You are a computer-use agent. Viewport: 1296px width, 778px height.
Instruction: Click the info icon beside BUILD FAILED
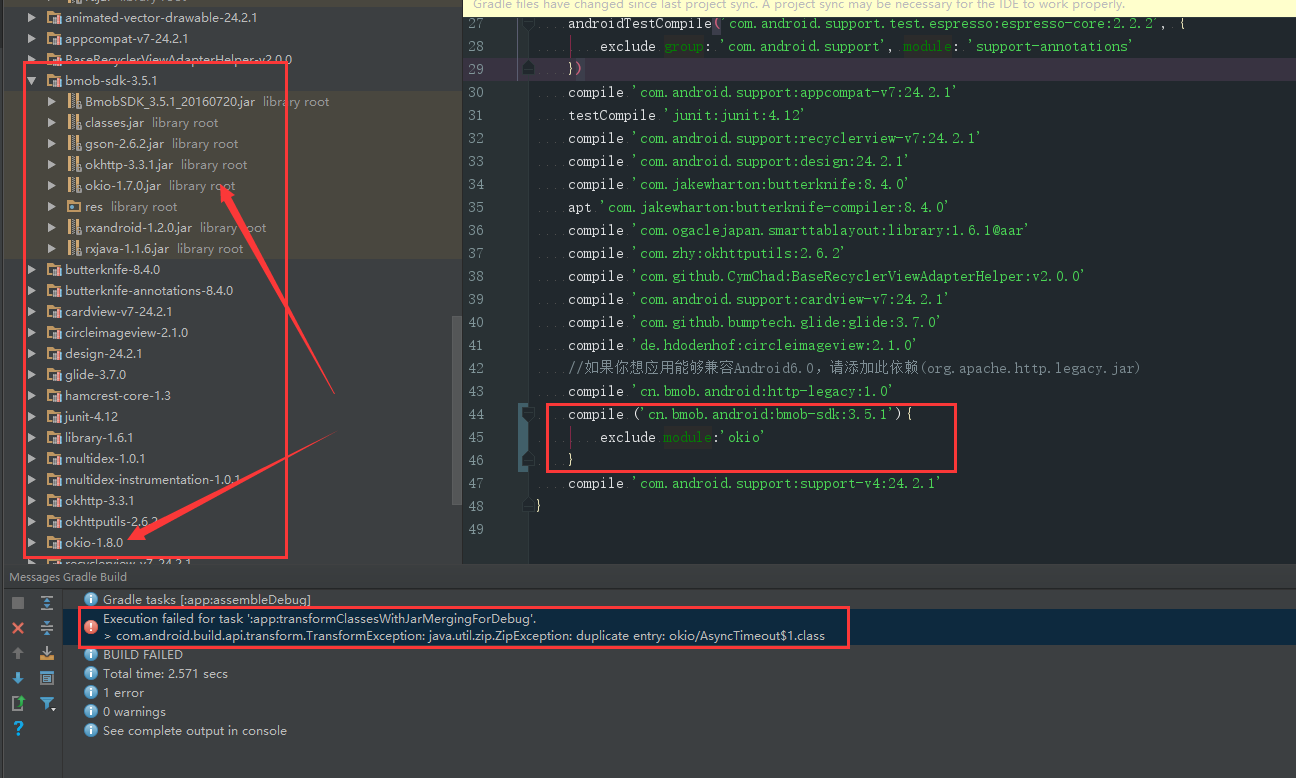(x=92, y=655)
